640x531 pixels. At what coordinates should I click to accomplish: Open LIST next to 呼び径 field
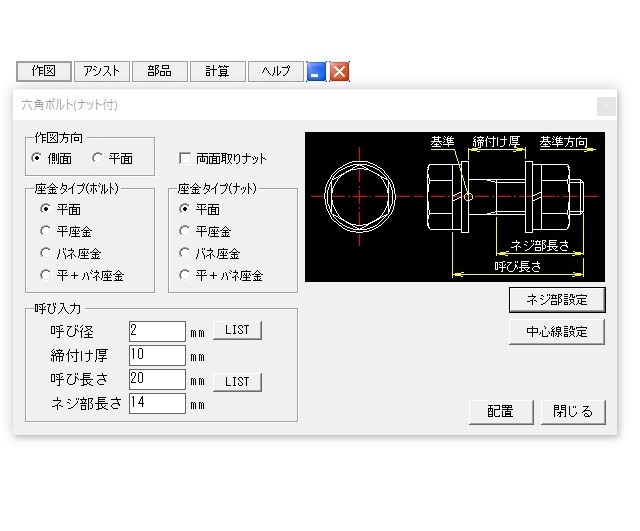[x=237, y=330]
